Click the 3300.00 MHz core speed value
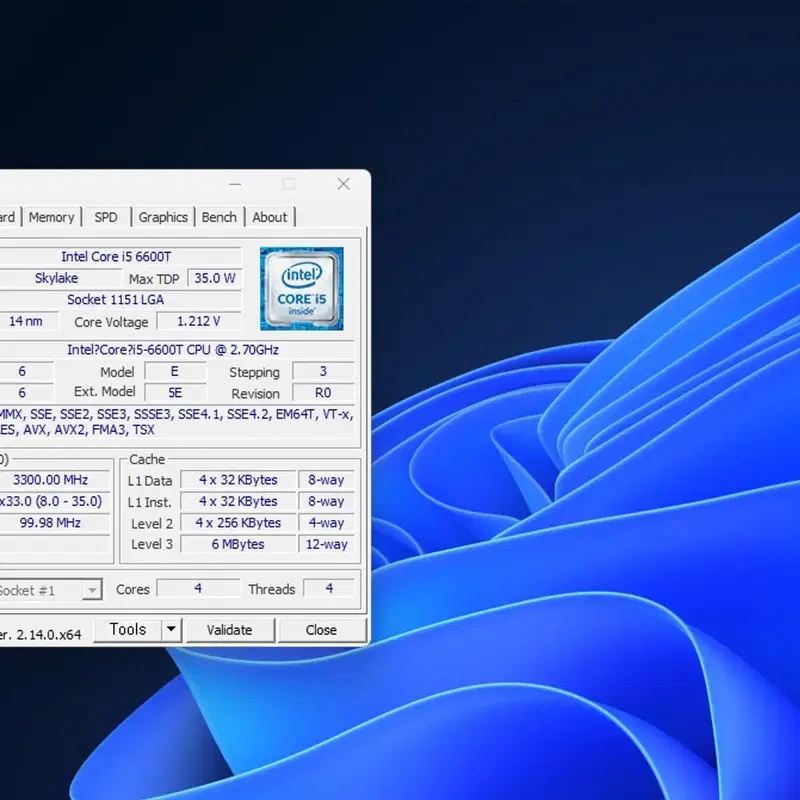 (54, 480)
